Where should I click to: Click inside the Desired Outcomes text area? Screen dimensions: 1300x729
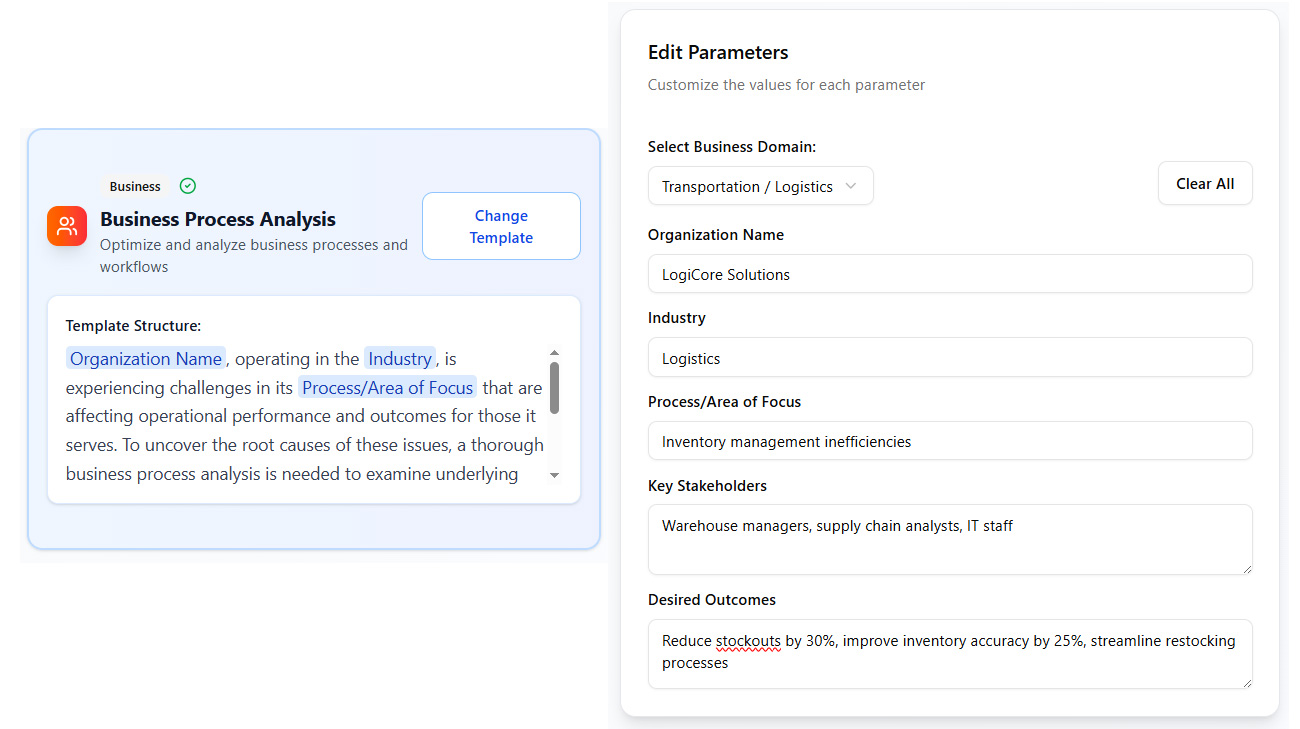949,653
